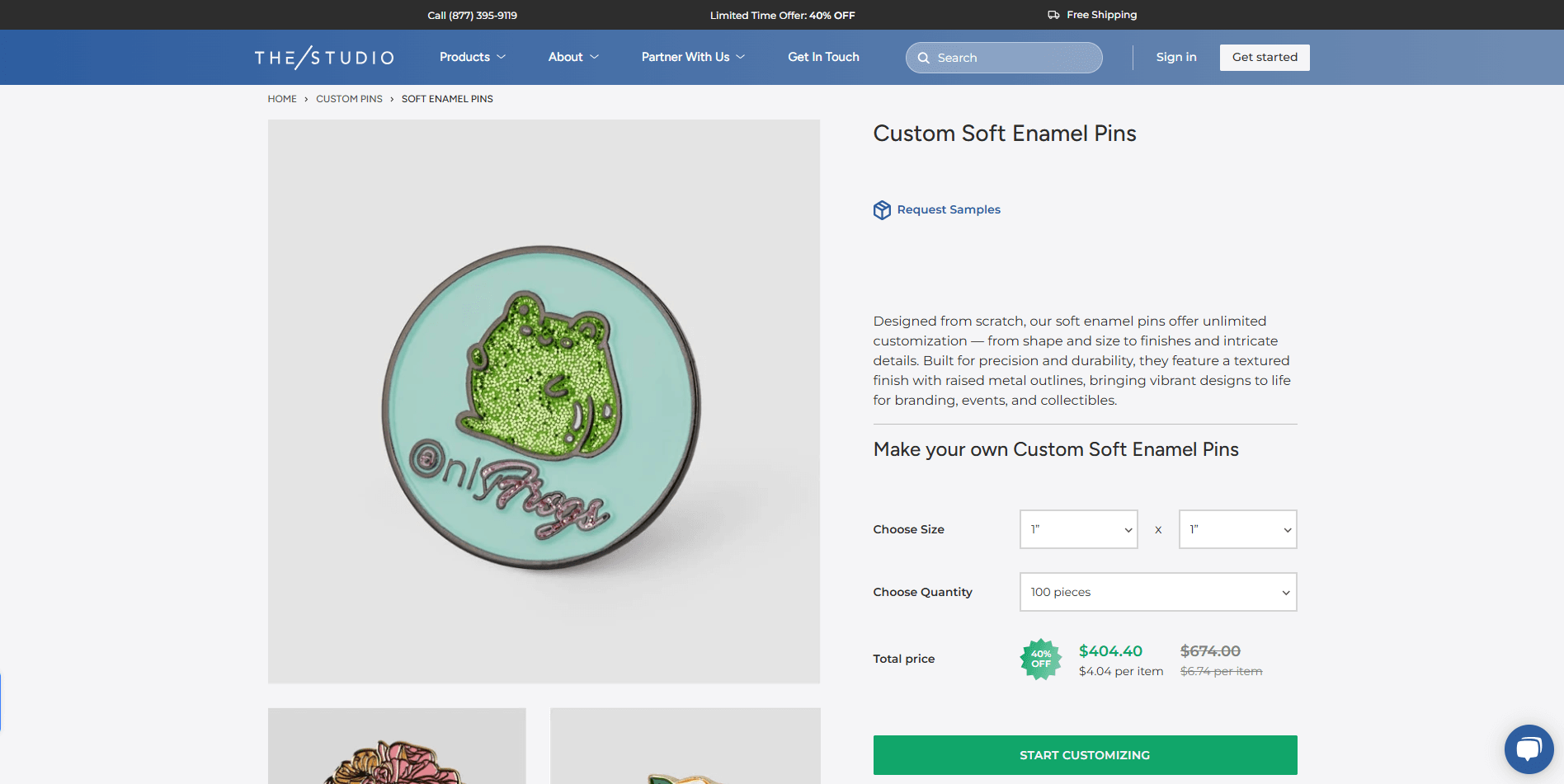
Task: Expand Partner With Us menu
Action: tap(693, 57)
